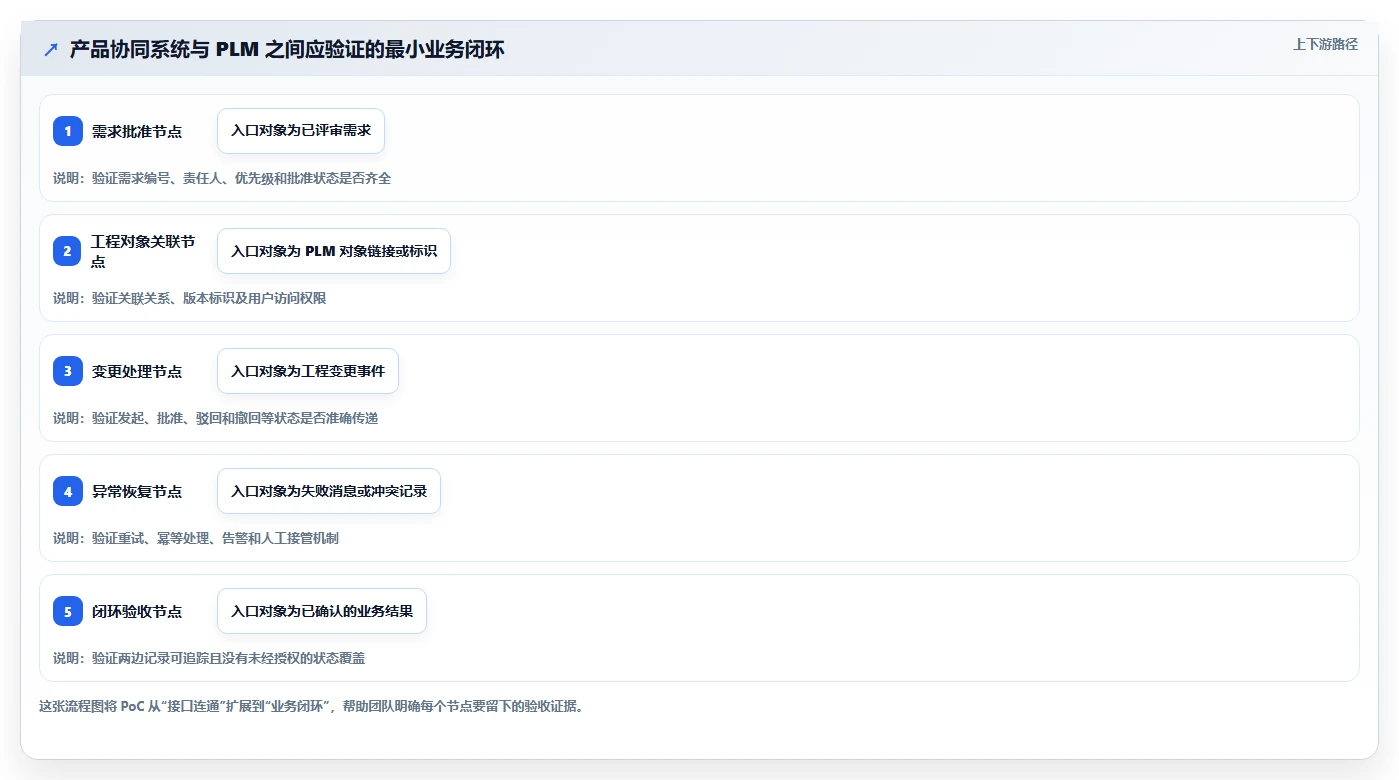Select the 入口对象为失败消息或冲突记录 pill
The height and width of the screenshot is (780, 1399).
[x=329, y=491]
